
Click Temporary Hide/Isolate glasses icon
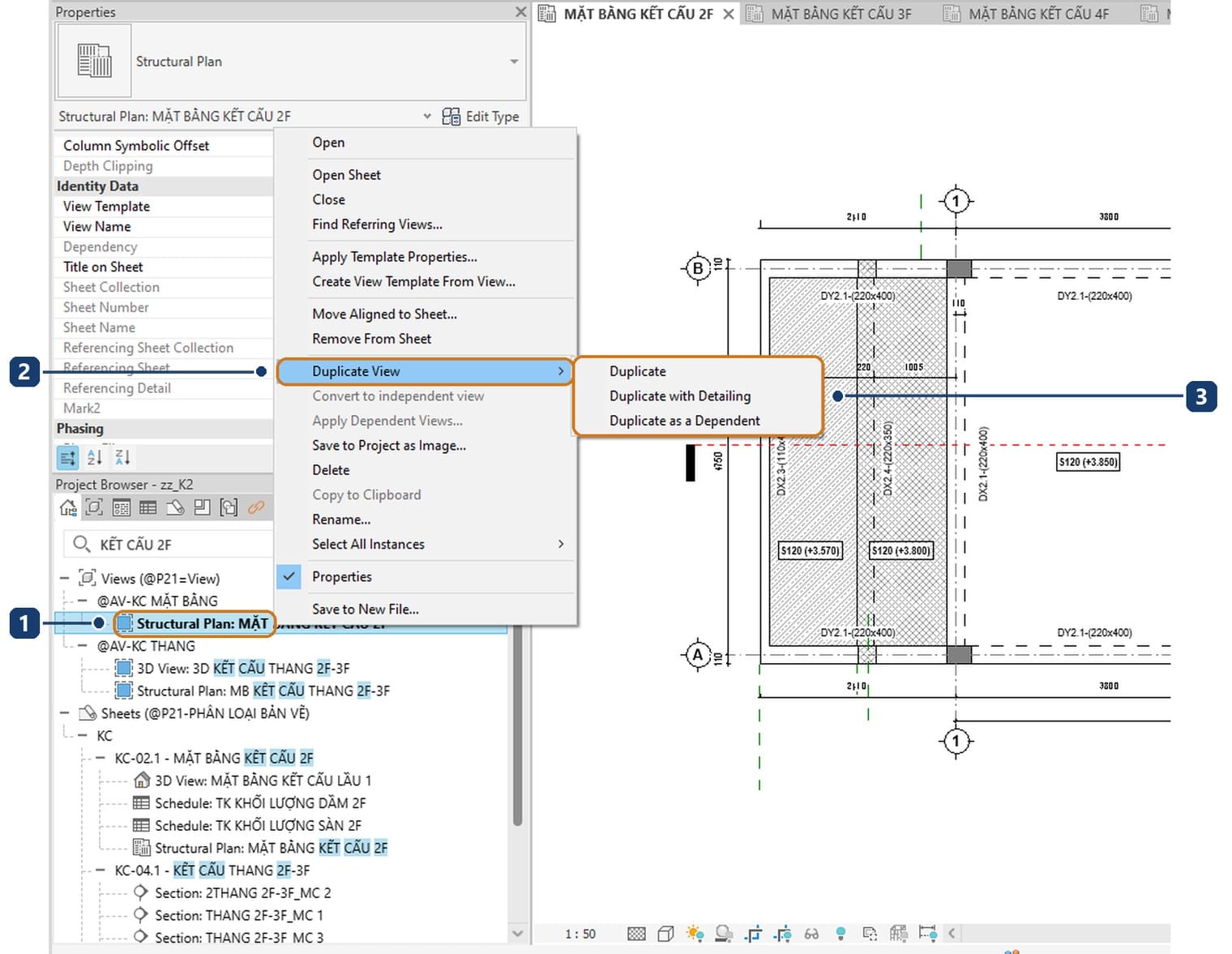(x=811, y=934)
